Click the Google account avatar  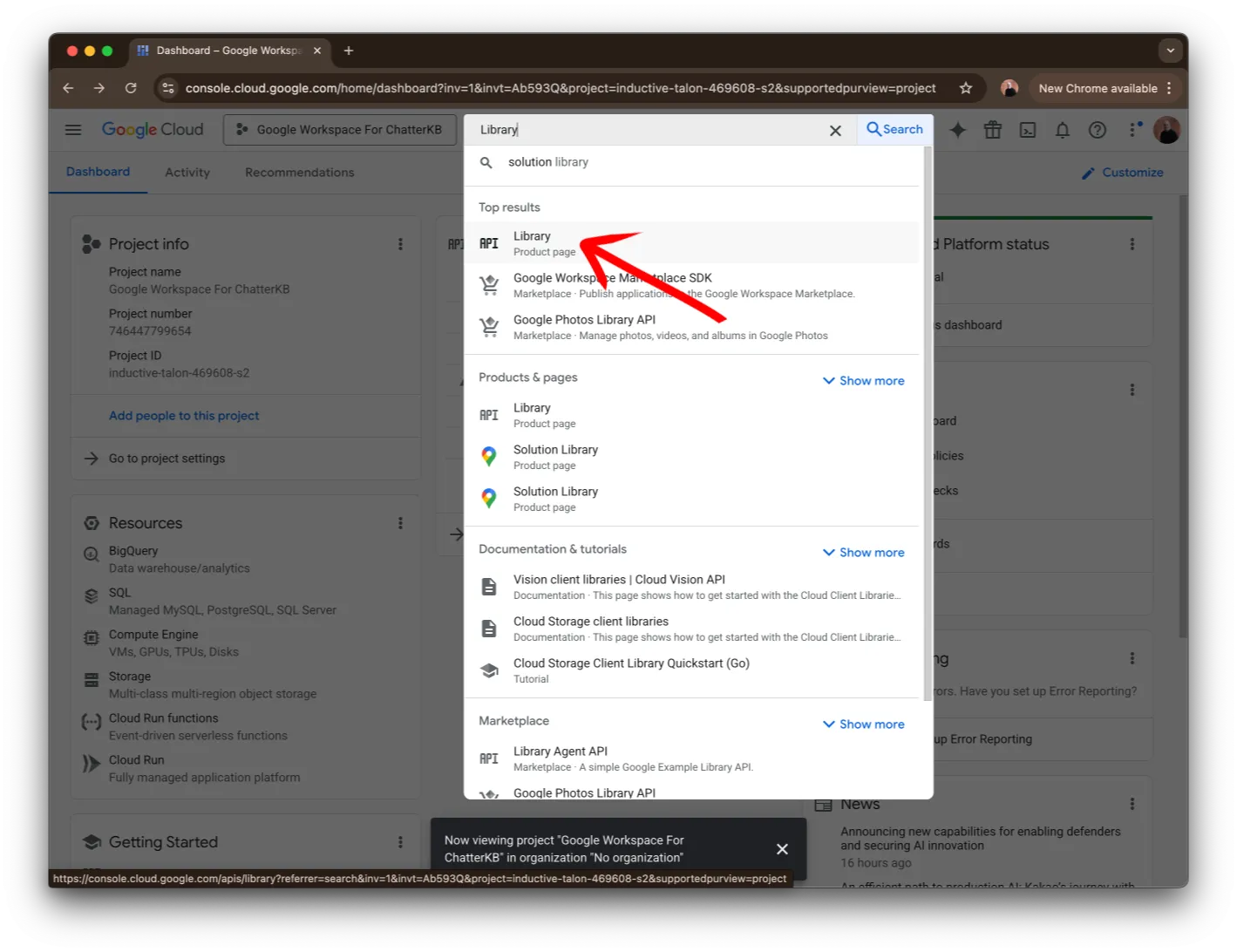(x=1166, y=130)
